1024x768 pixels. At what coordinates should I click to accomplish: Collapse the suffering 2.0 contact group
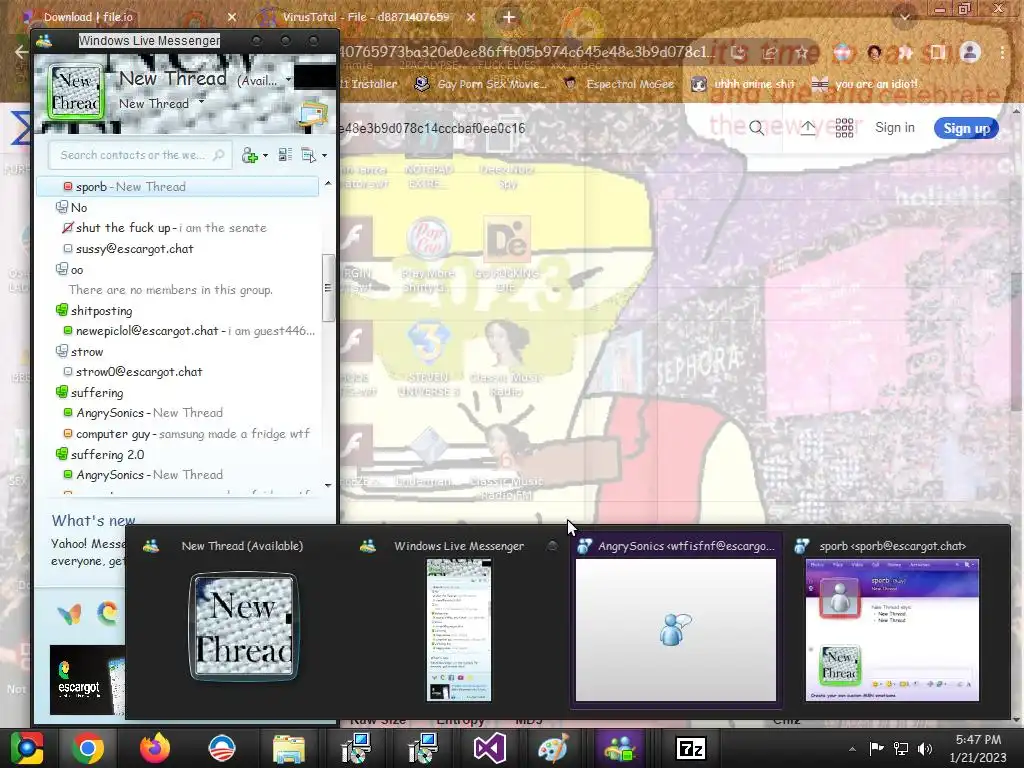pos(62,454)
